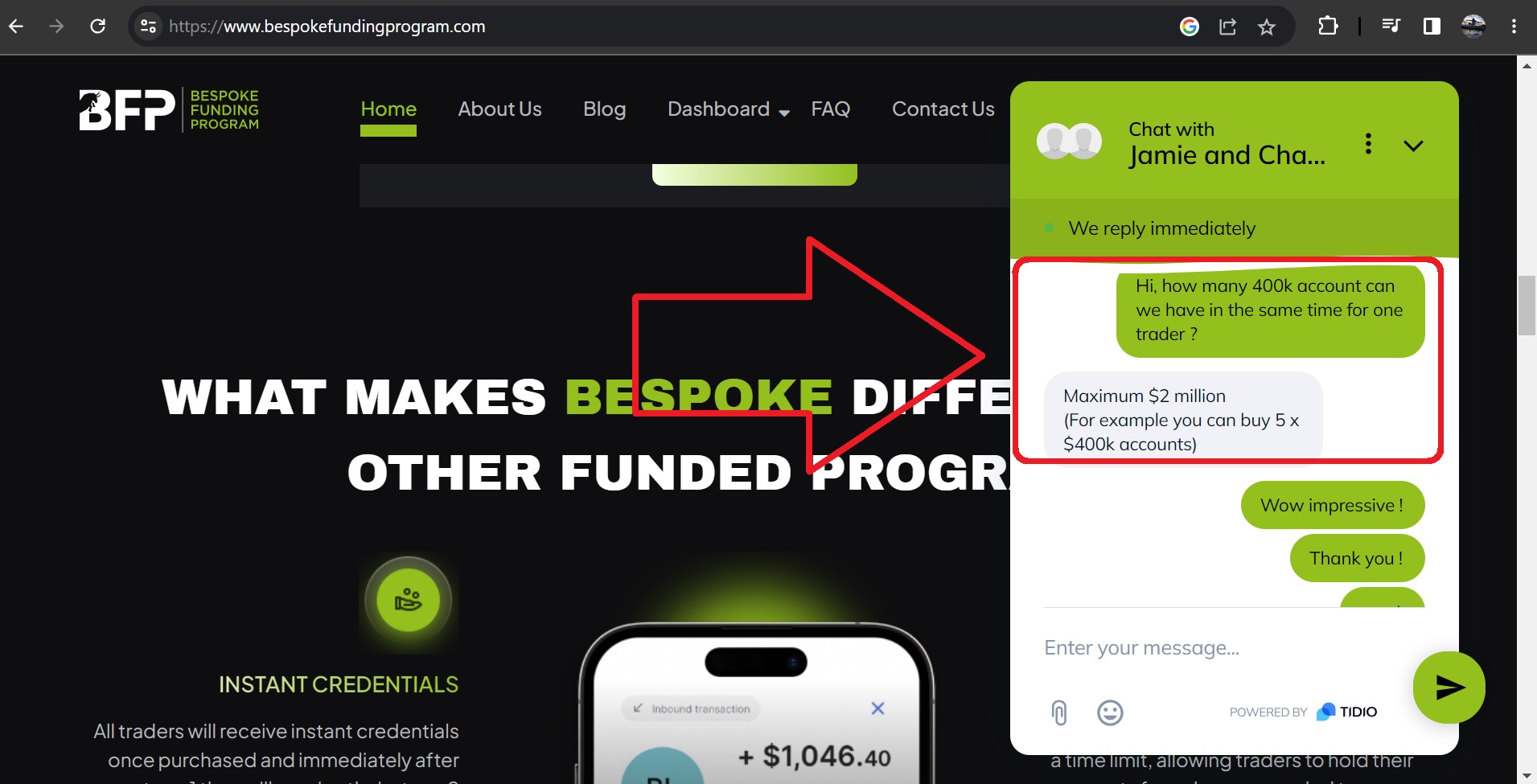1537x784 pixels.
Task: Reload the page
Action: [x=98, y=27]
